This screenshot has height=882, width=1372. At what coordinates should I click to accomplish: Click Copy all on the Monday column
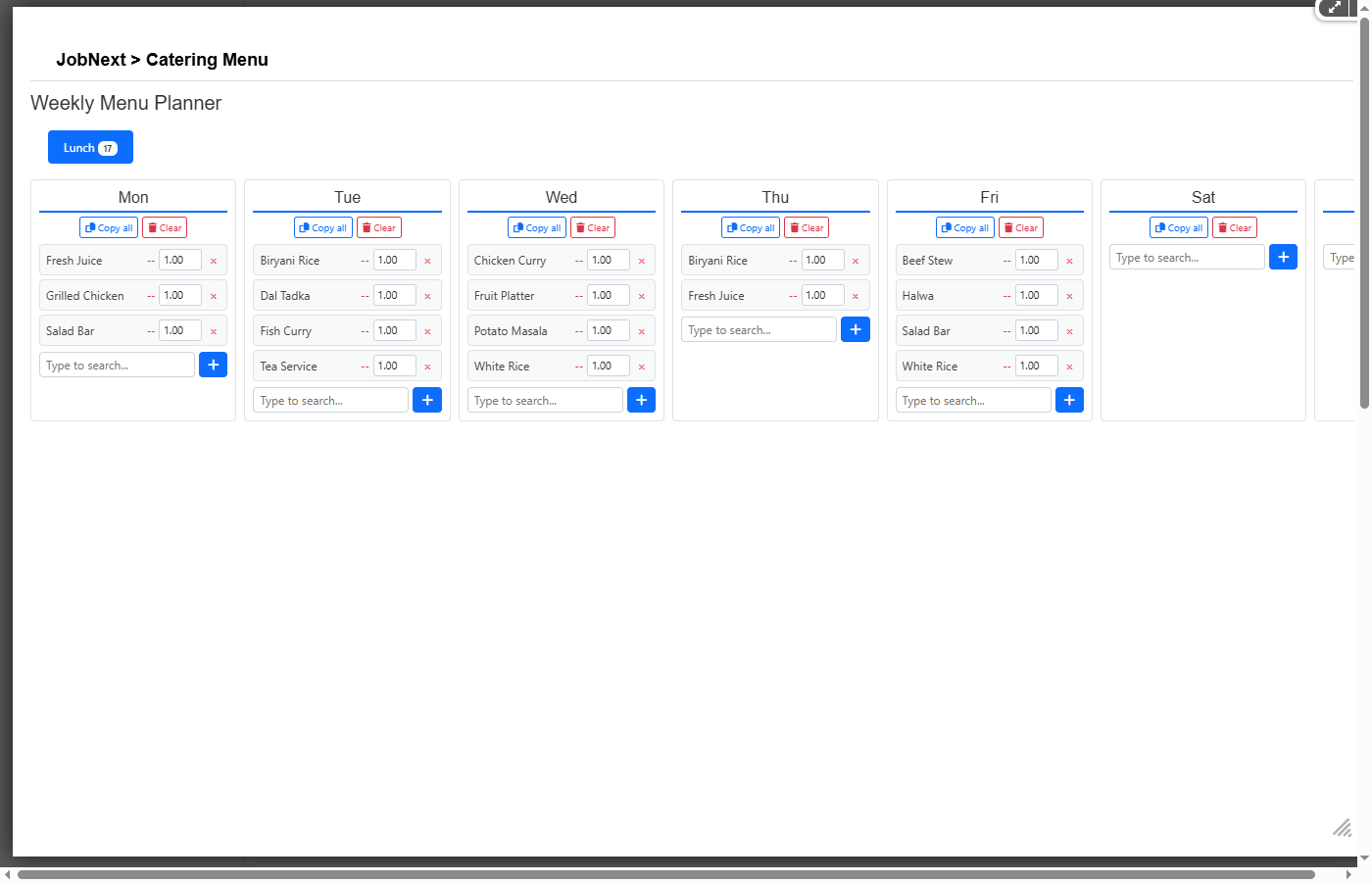click(109, 226)
